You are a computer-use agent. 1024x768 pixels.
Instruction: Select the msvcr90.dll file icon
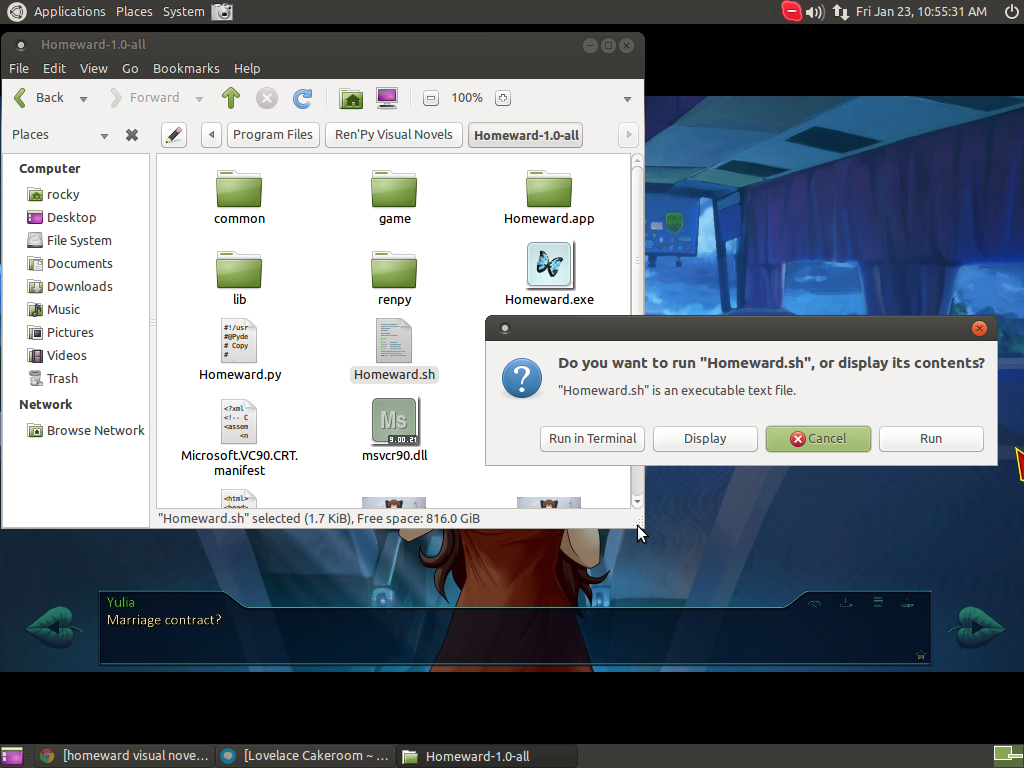[x=394, y=422]
